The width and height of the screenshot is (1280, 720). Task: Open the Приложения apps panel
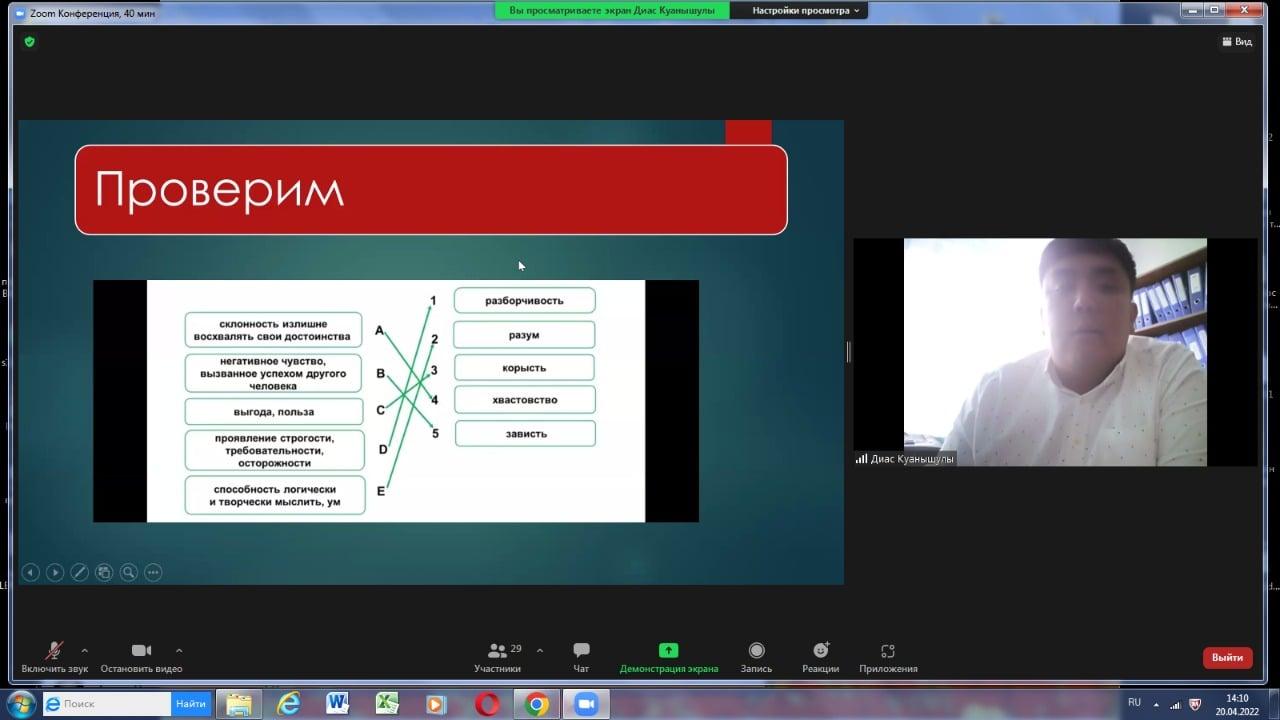pos(887,656)
